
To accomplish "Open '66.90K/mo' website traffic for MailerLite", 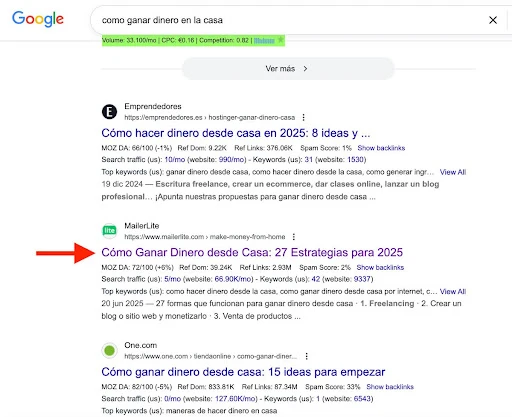I will pos(234,279).
